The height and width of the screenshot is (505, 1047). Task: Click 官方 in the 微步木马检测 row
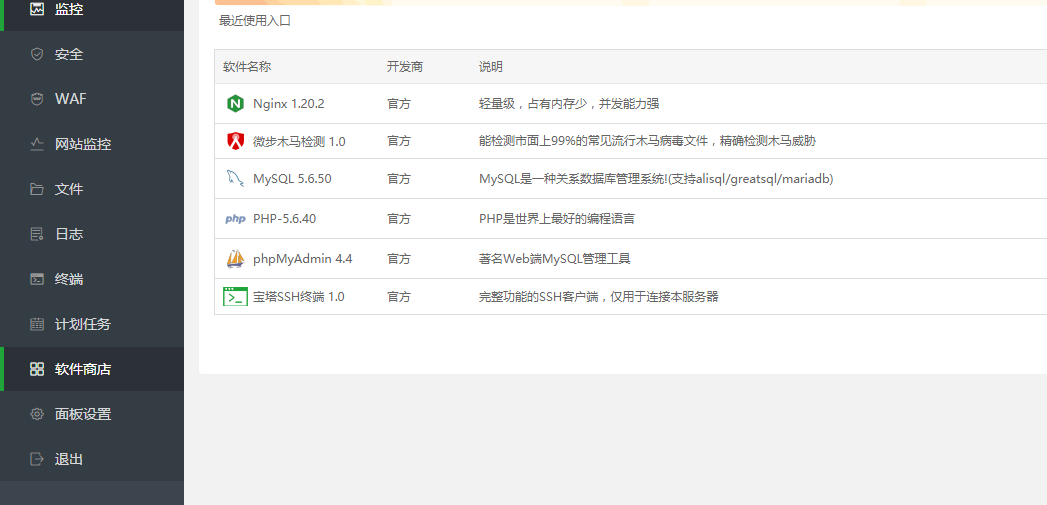[x=399, y=141]
